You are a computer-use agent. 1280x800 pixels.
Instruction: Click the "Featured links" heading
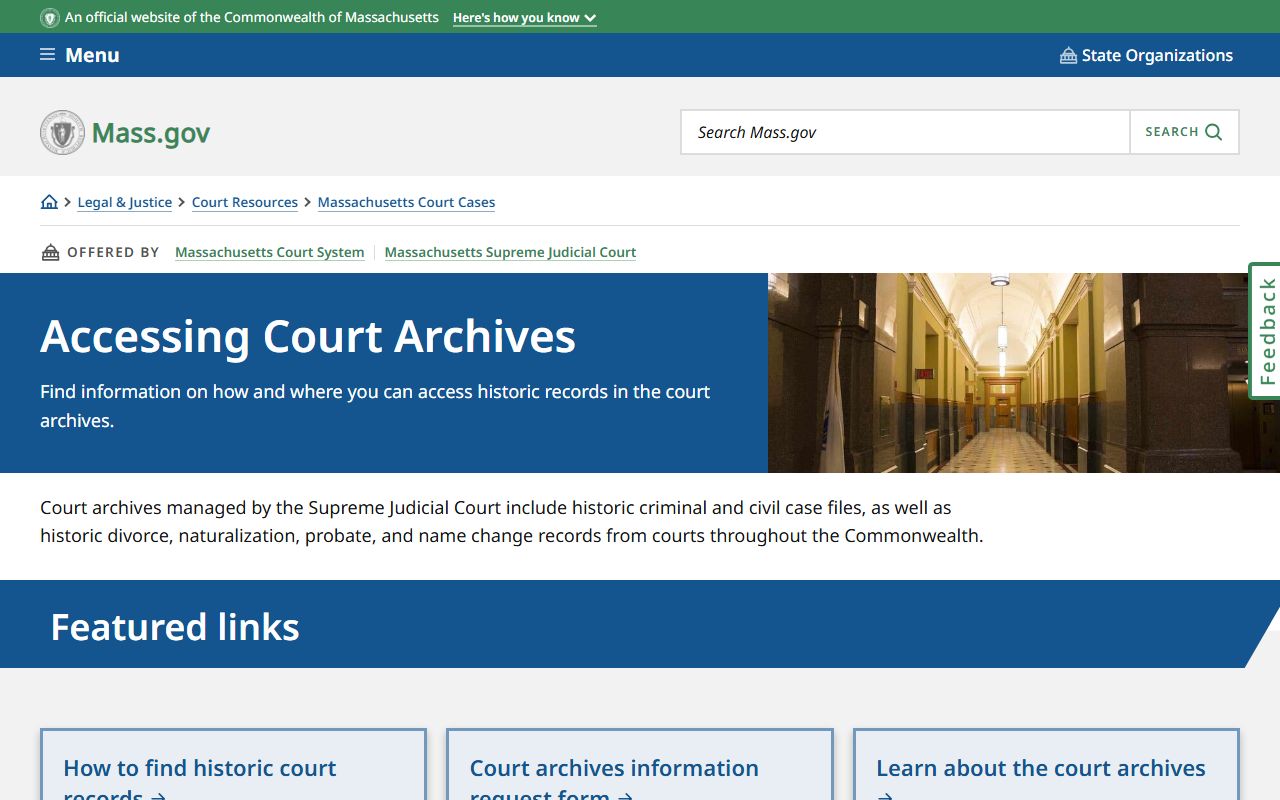tap(175, 627)
